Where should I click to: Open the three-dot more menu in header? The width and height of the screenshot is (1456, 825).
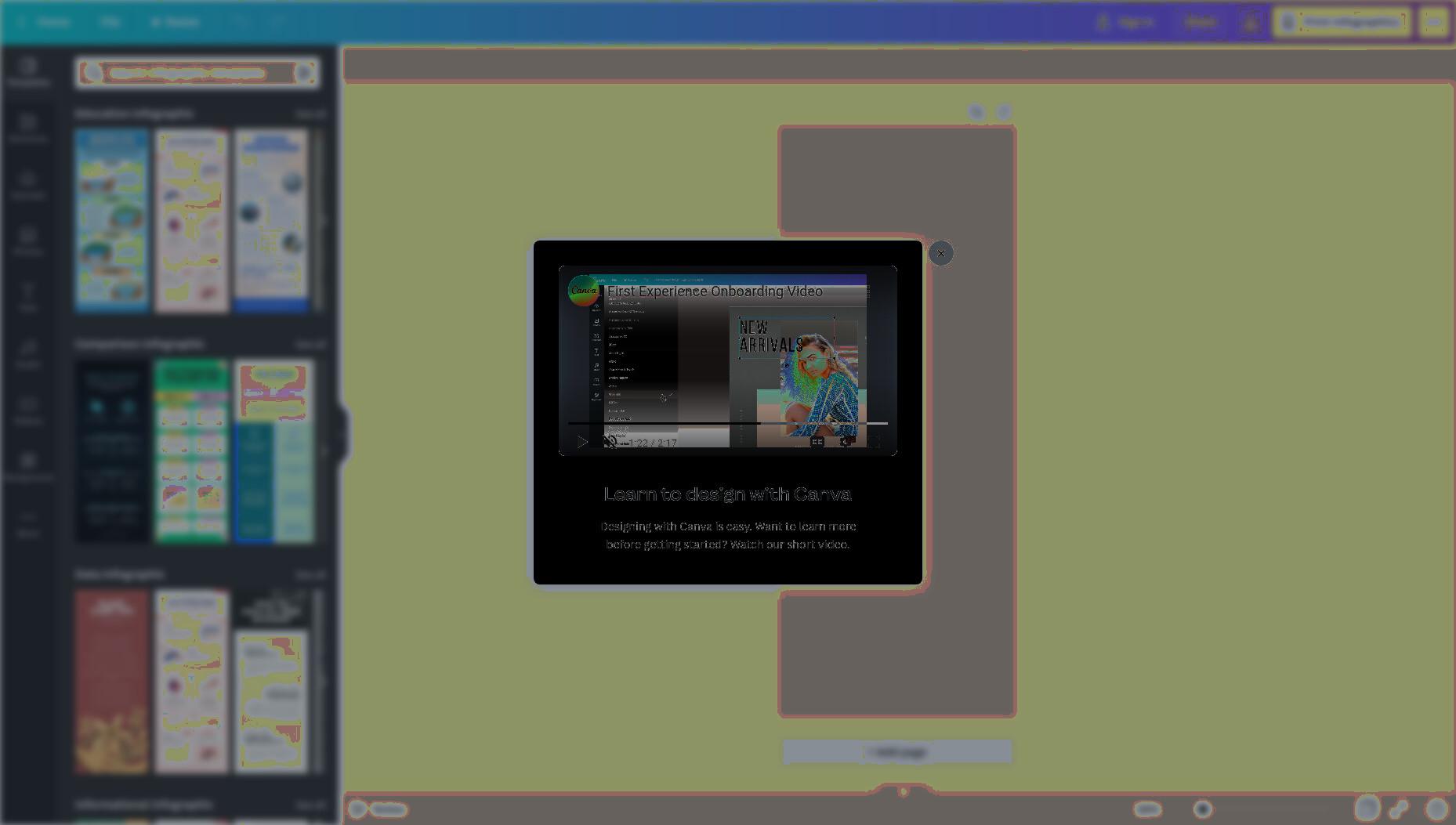point(1433,22)
